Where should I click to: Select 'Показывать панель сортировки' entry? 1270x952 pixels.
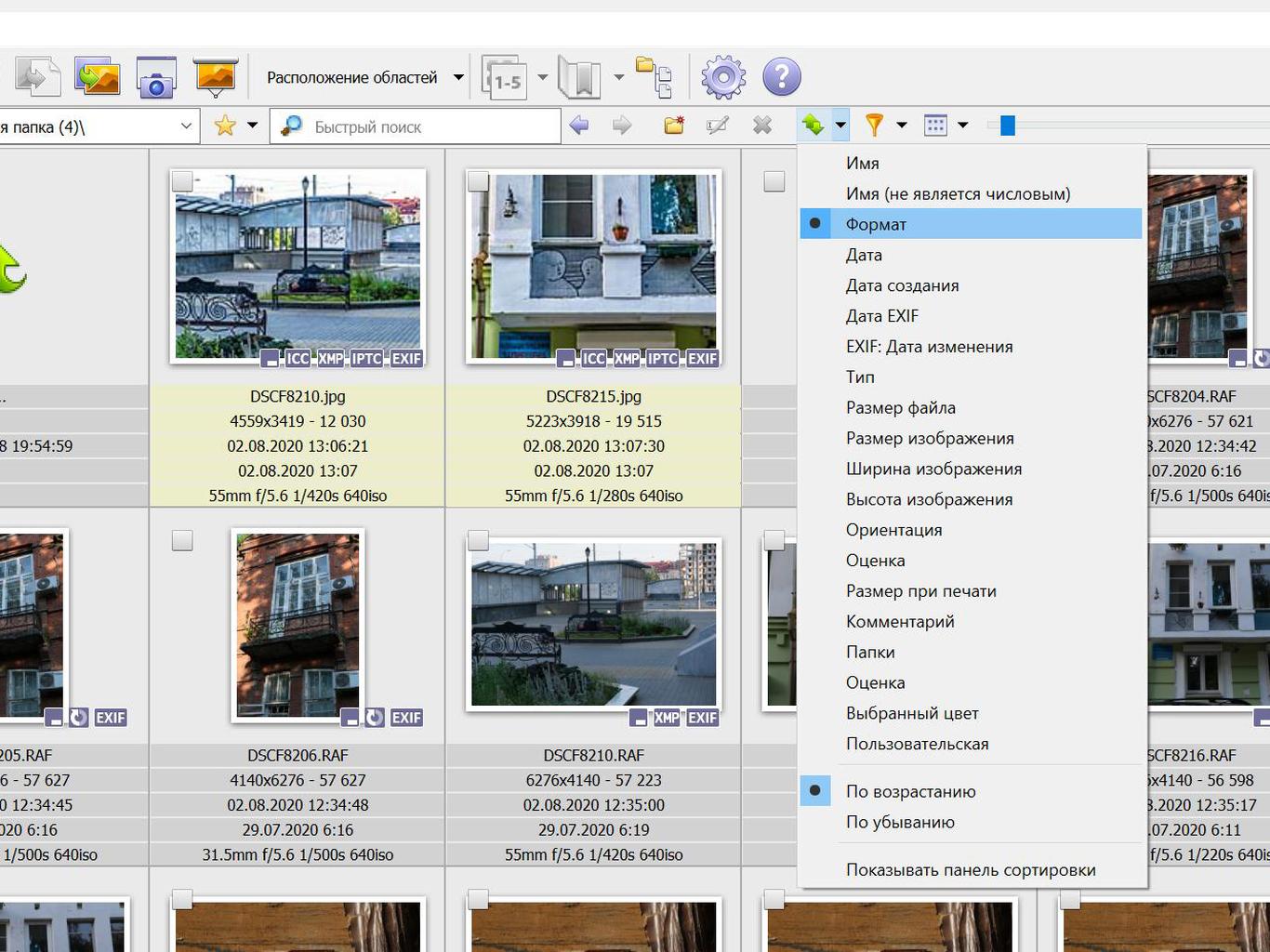pyautogui.click(x=971, y=870)
